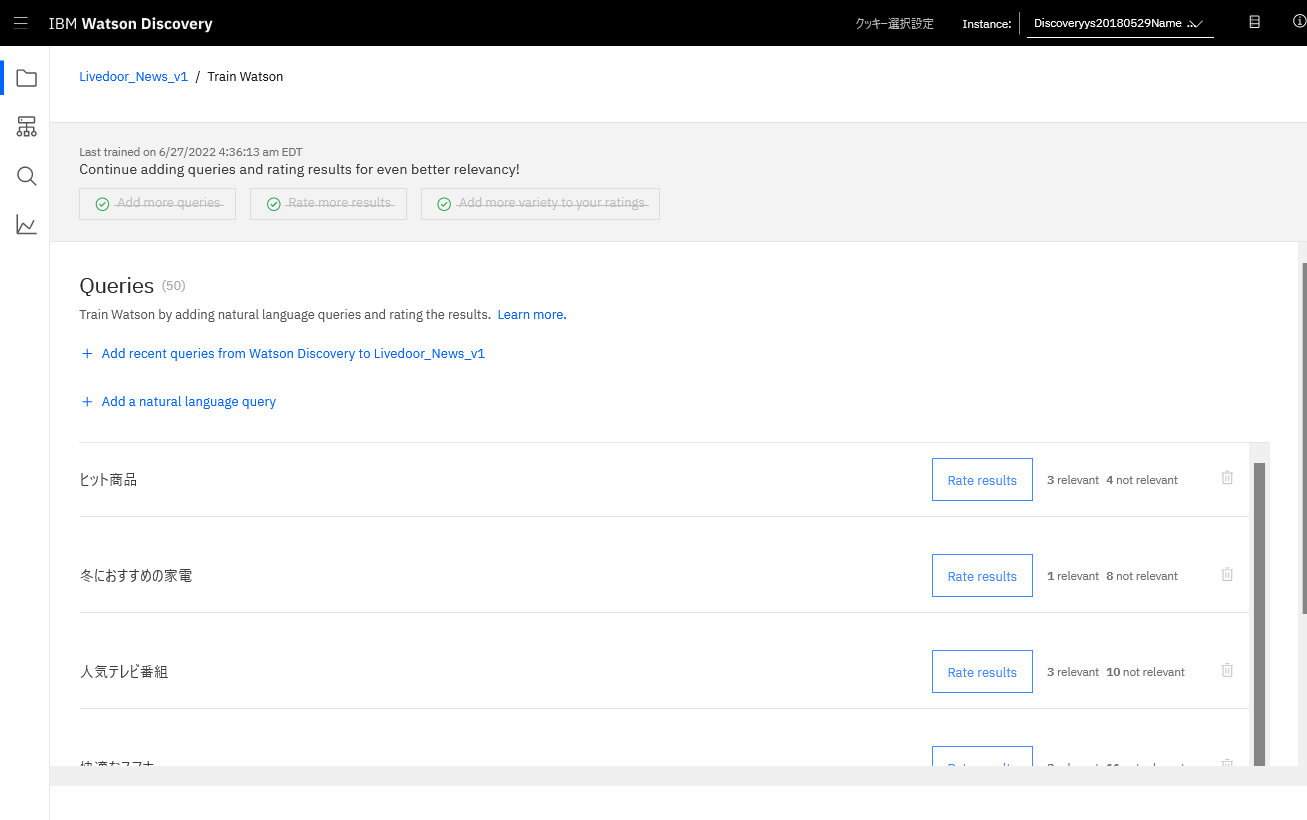Click the Rate more results checked item
The height and width of the screenshot is (820, 1307).
[x=328, y=203]
